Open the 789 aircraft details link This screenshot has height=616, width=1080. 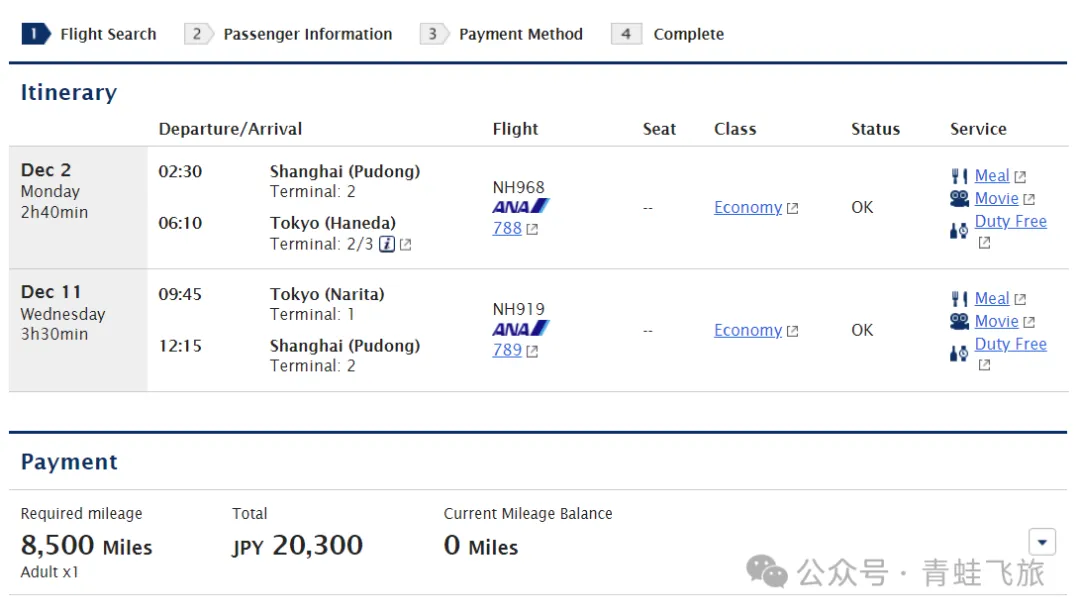tap(508, 351)
